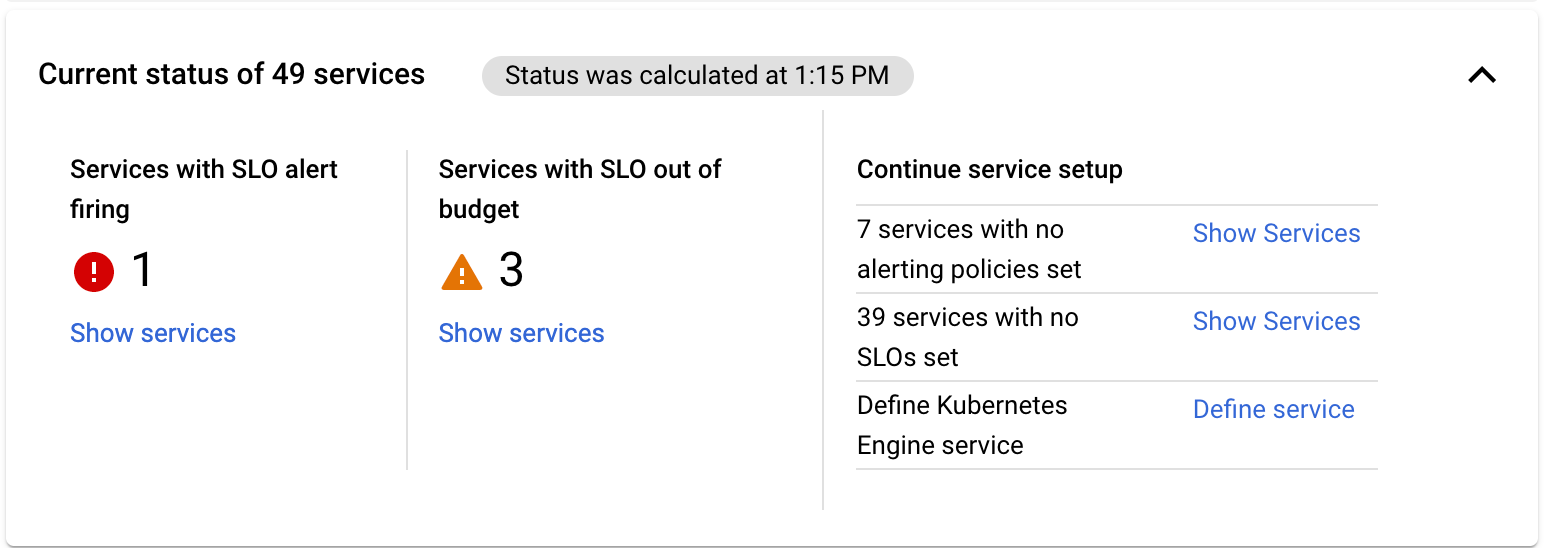Image resolution: width=1548 pixels, height=548 pixels.
Task: Click the Services with SLO out of budget heading
Action: point(579,189)
